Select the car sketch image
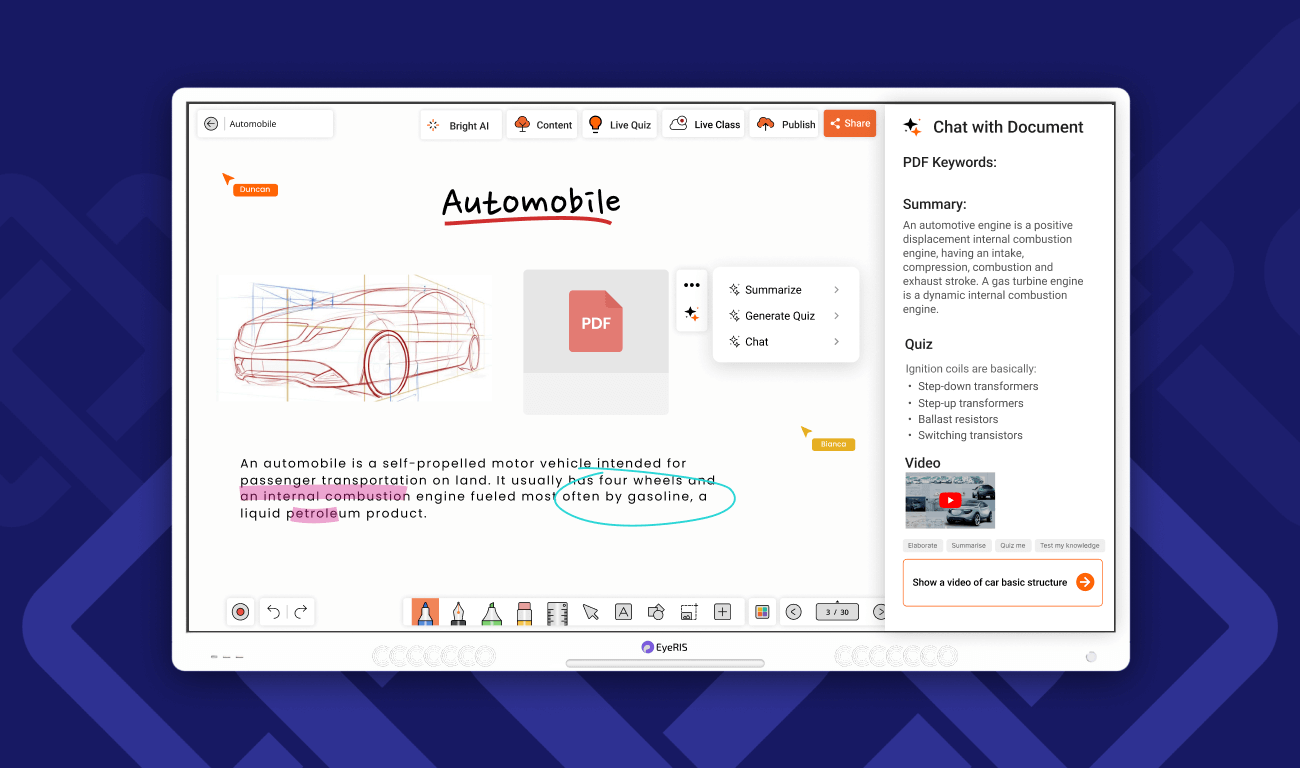The image size is (1300, 768). [x=356, y=339]
